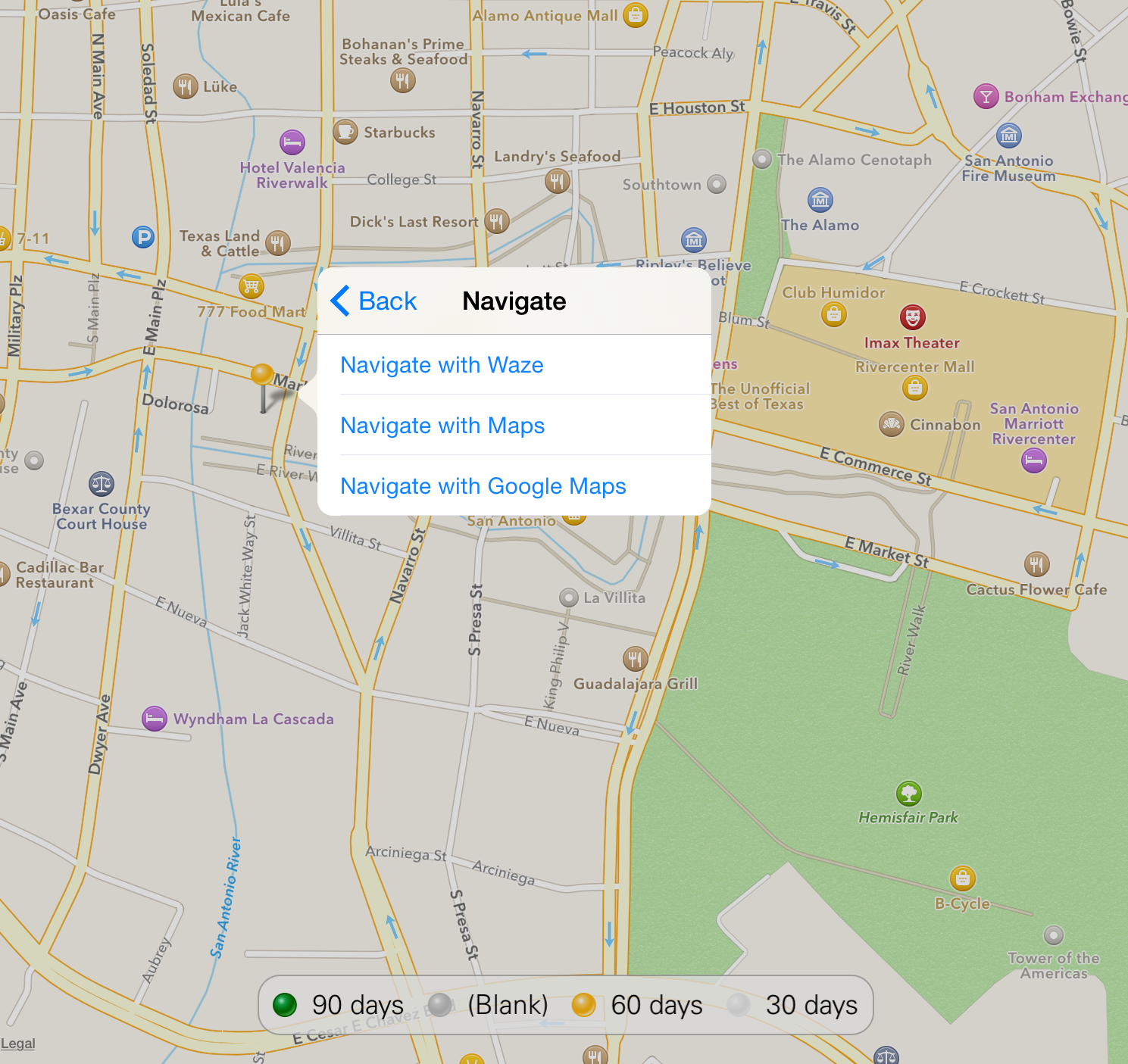This screenshot has height=1064, width=1128.
Task: Tap the Imax Theater mask icon
Action: [913, 317]
